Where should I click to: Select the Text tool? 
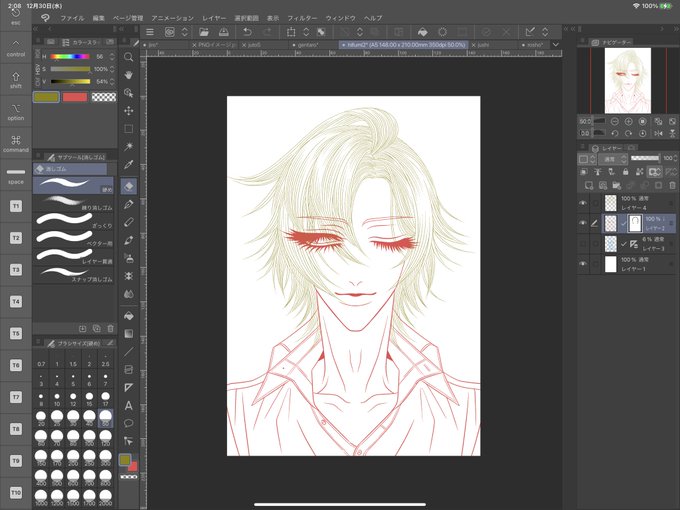point(128,406)
